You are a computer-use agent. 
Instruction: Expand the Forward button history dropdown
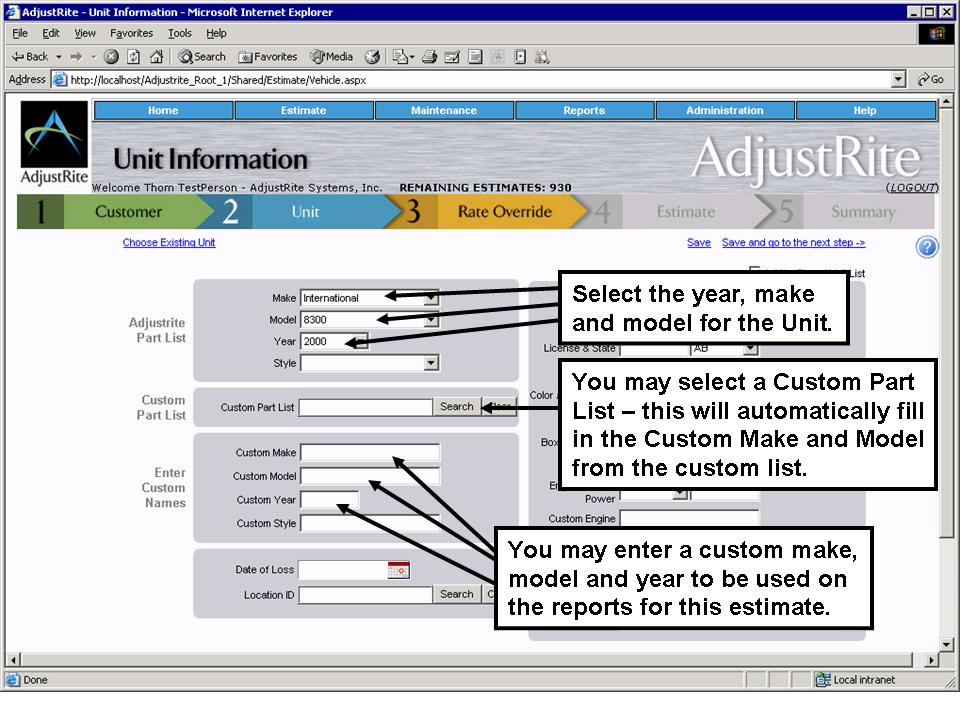pos(93,57)
